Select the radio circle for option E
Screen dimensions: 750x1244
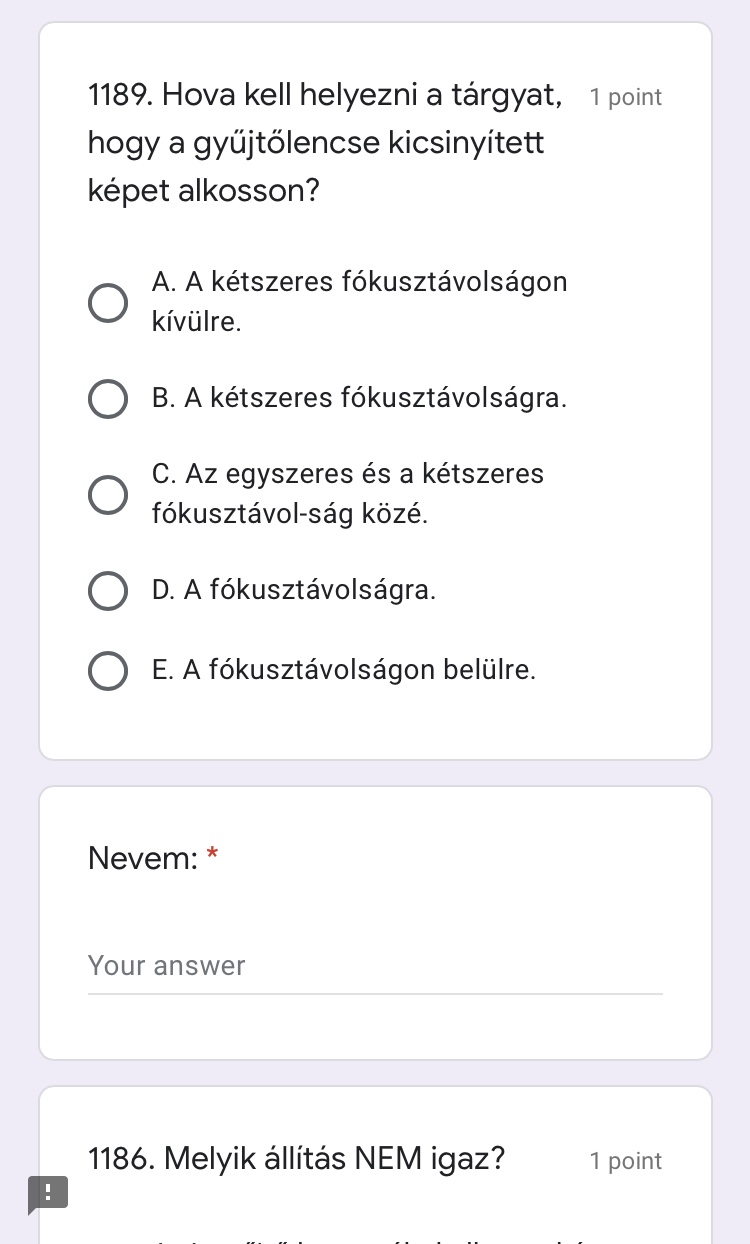coord(108,671)
